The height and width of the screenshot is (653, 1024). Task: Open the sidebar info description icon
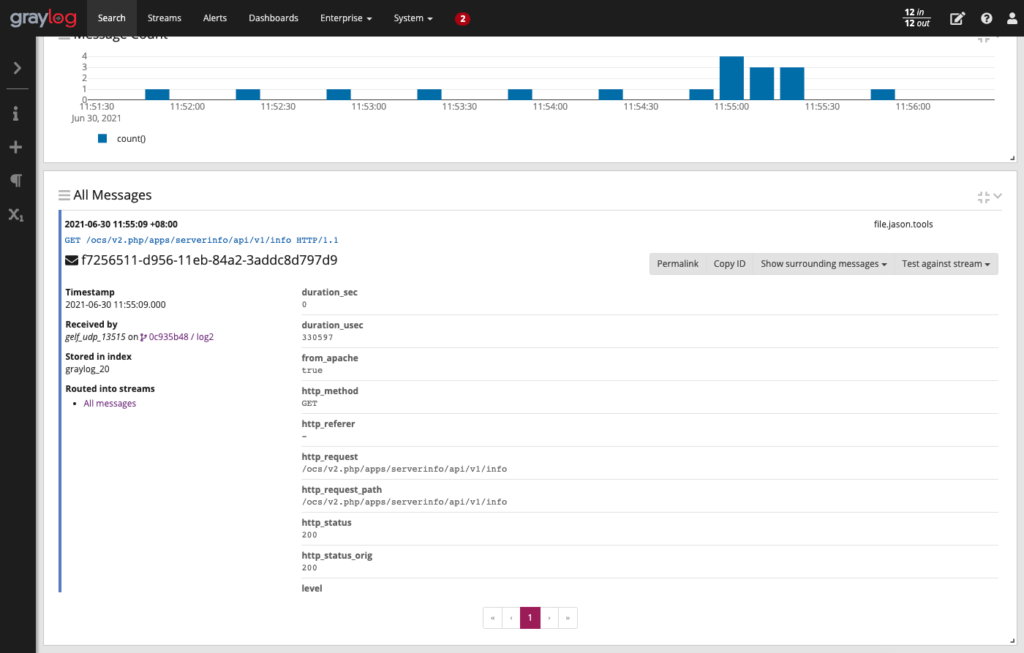point(16,114)
